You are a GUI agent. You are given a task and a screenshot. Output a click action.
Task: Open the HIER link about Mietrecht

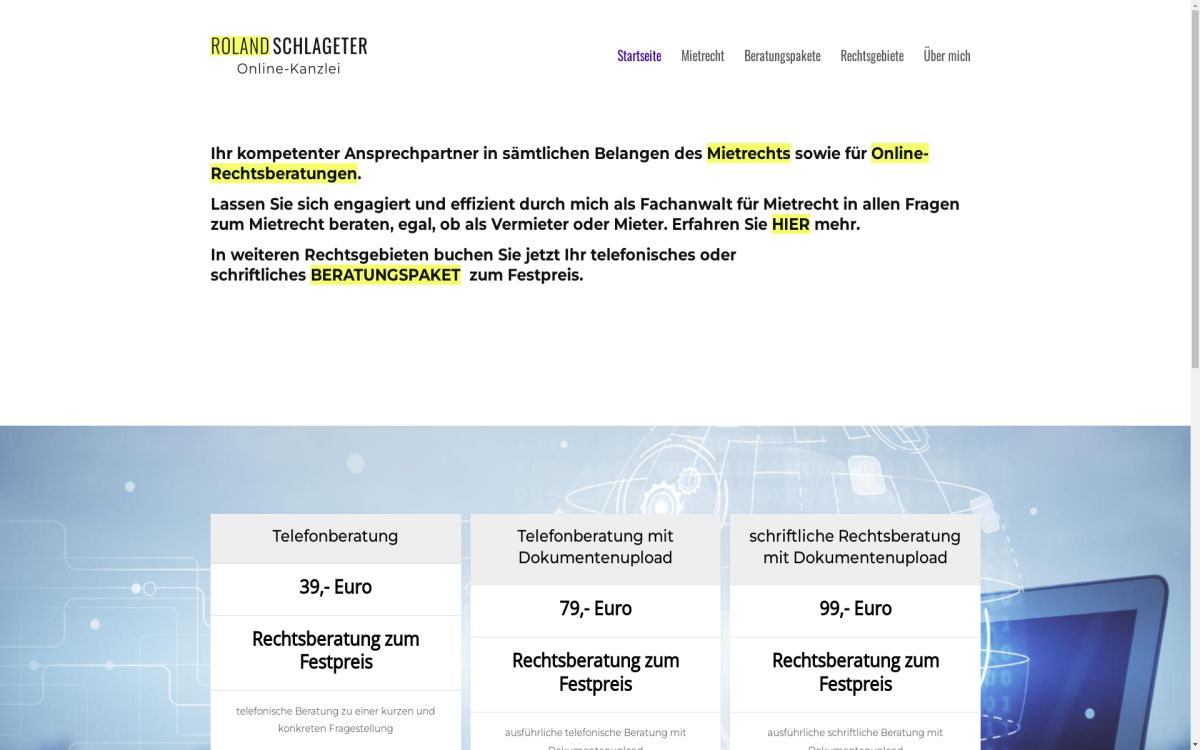pos(789,224)
